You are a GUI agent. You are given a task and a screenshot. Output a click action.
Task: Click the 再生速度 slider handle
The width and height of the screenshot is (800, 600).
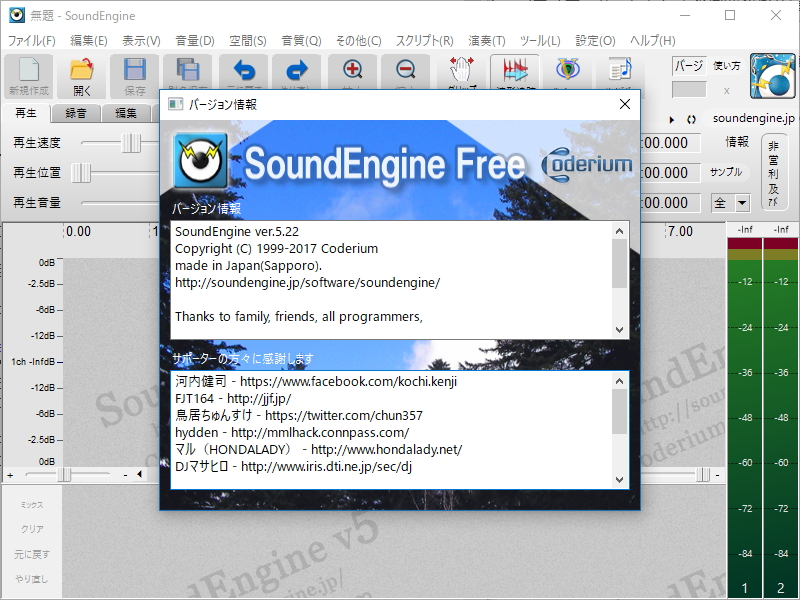[131, 143]
